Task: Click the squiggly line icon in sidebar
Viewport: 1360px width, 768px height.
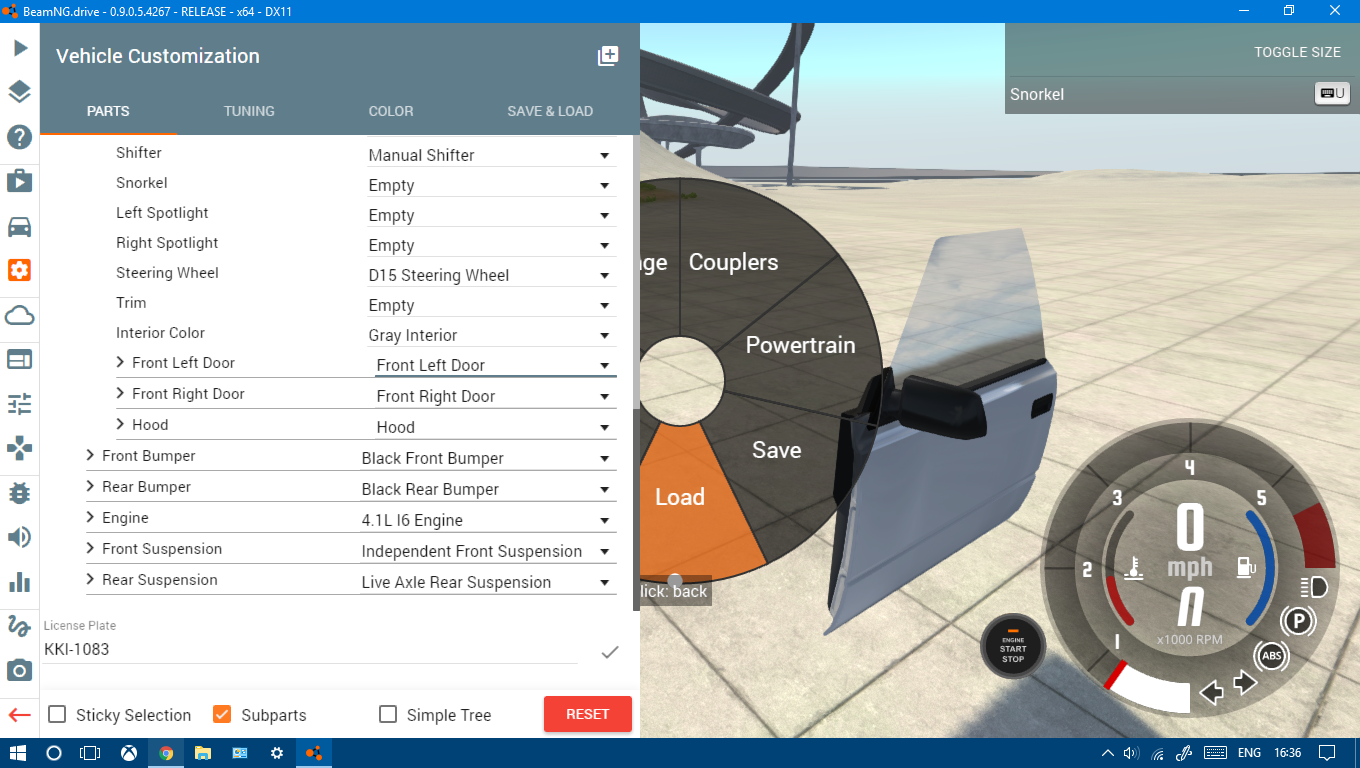Action: [x=20, y=626]
